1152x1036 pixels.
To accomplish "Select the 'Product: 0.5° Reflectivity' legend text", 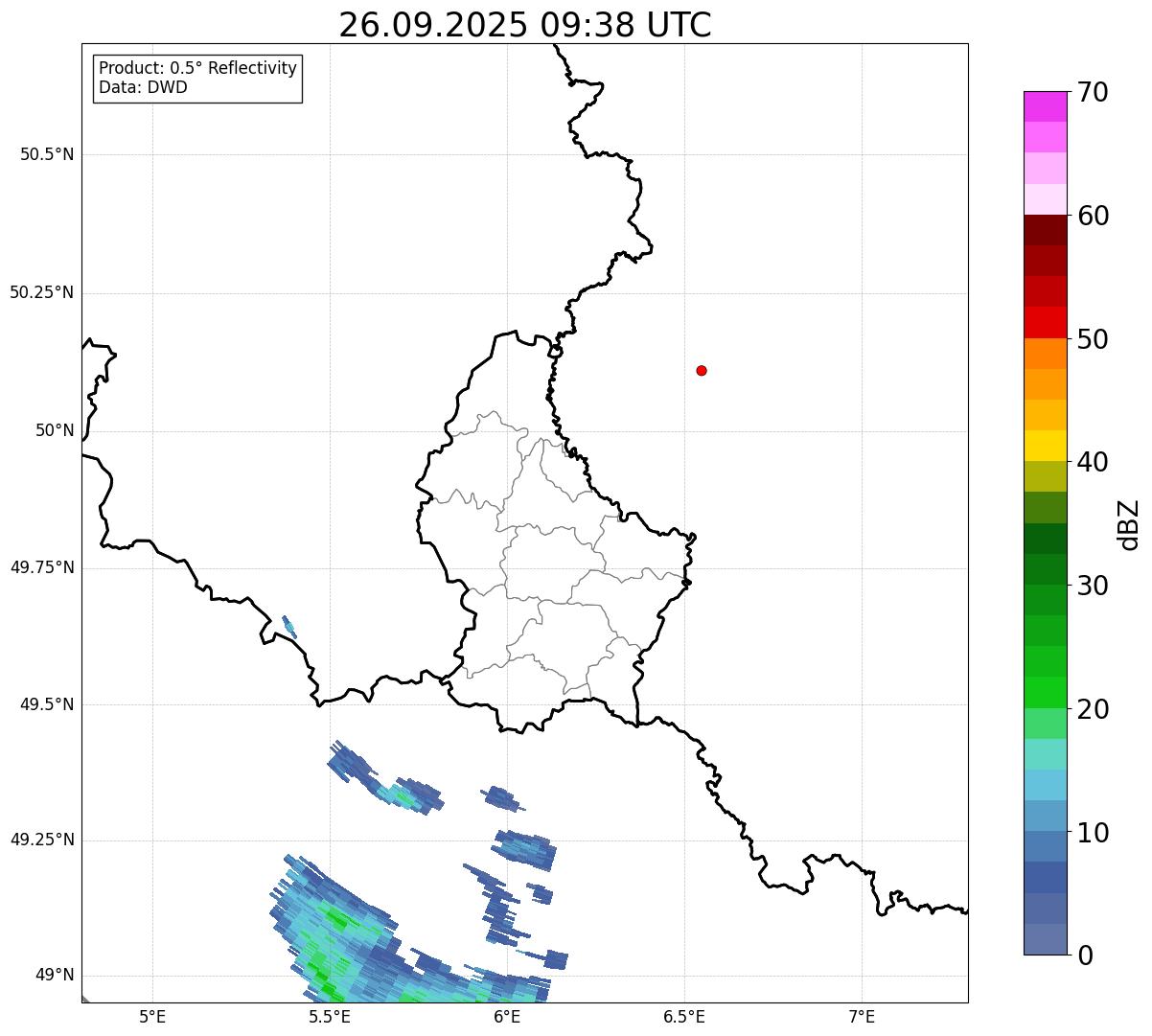I will pos(198,69).
